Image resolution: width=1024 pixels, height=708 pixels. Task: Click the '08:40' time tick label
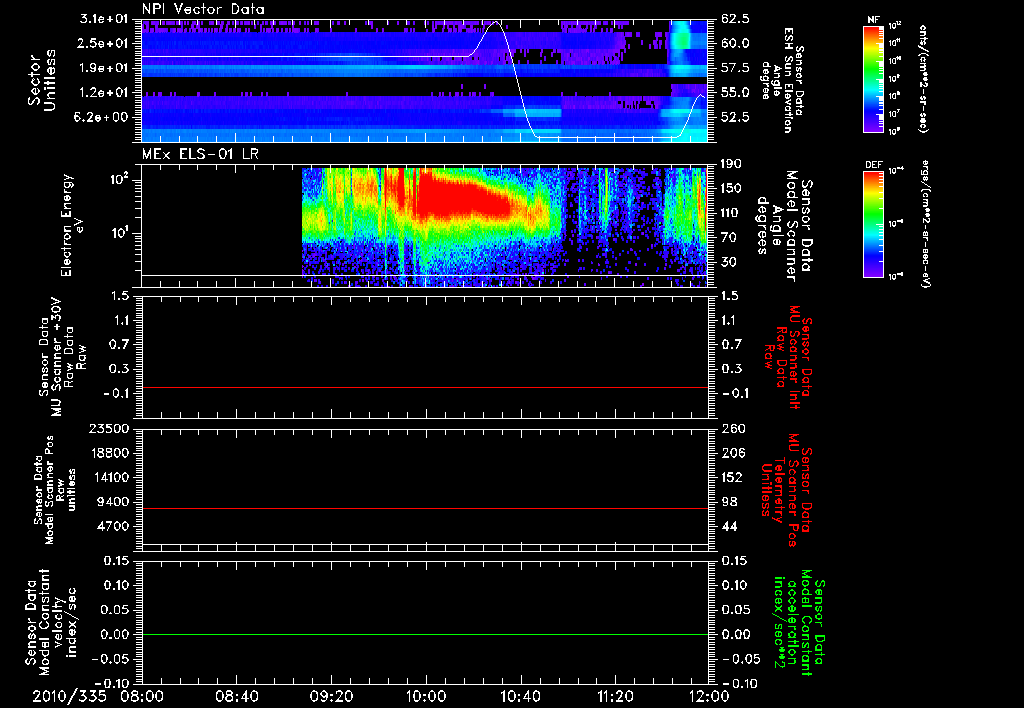point(236,696)
